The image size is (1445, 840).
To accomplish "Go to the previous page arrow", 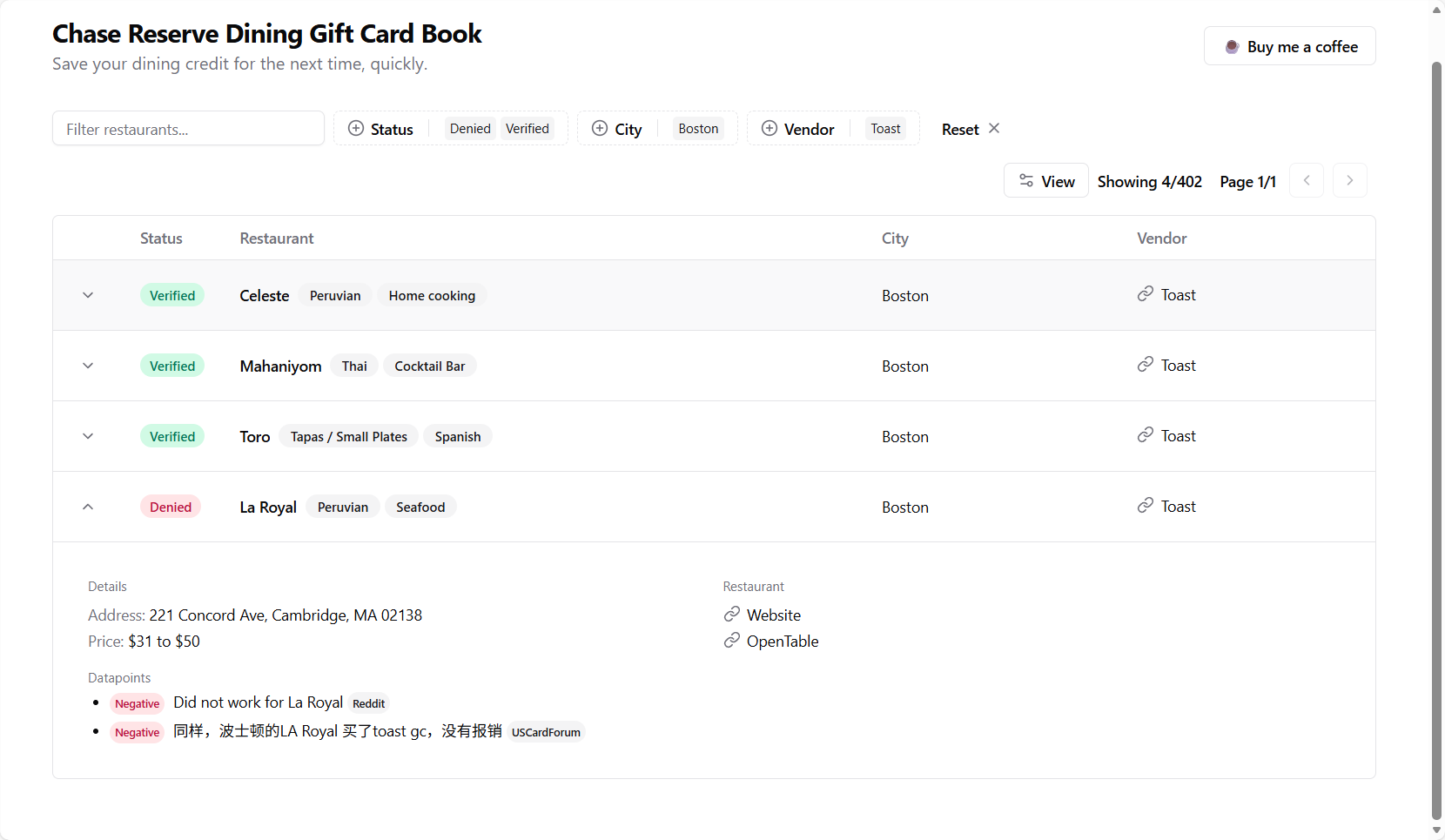I will point(1306,181).
